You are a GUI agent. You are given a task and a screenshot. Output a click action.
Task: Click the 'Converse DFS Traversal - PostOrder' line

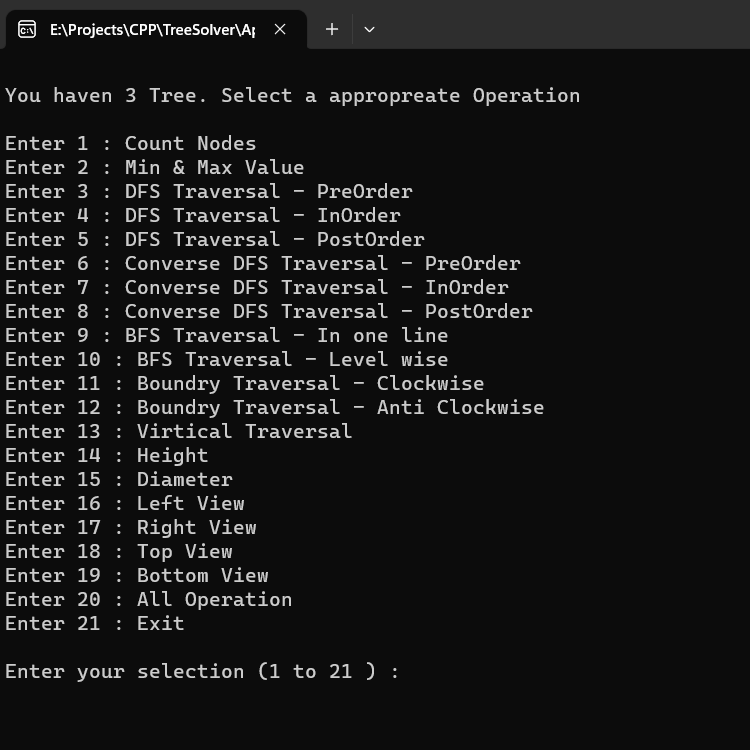269,311
